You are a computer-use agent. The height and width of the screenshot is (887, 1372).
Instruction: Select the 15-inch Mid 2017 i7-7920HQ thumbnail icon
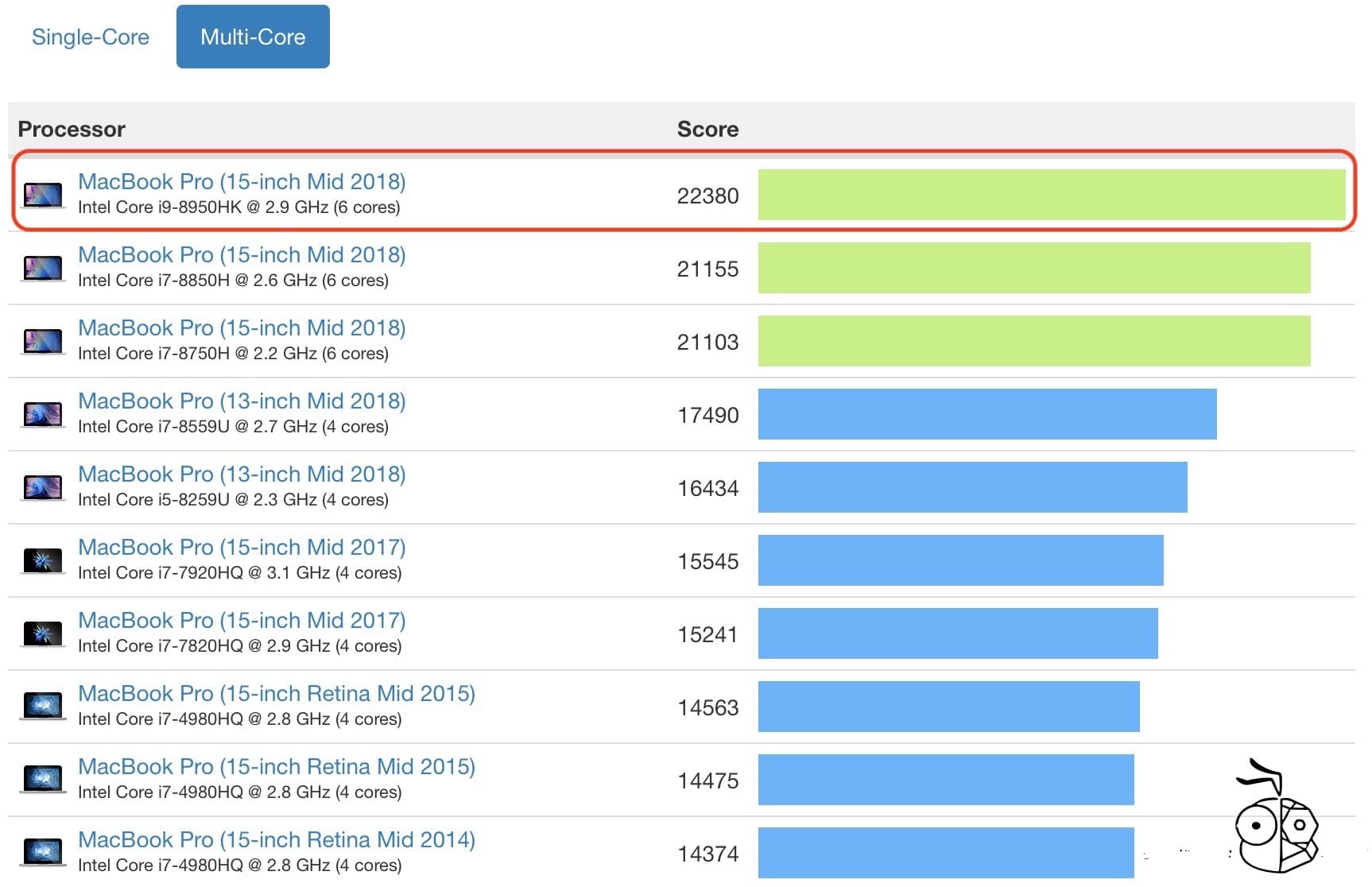click(44, 560)
